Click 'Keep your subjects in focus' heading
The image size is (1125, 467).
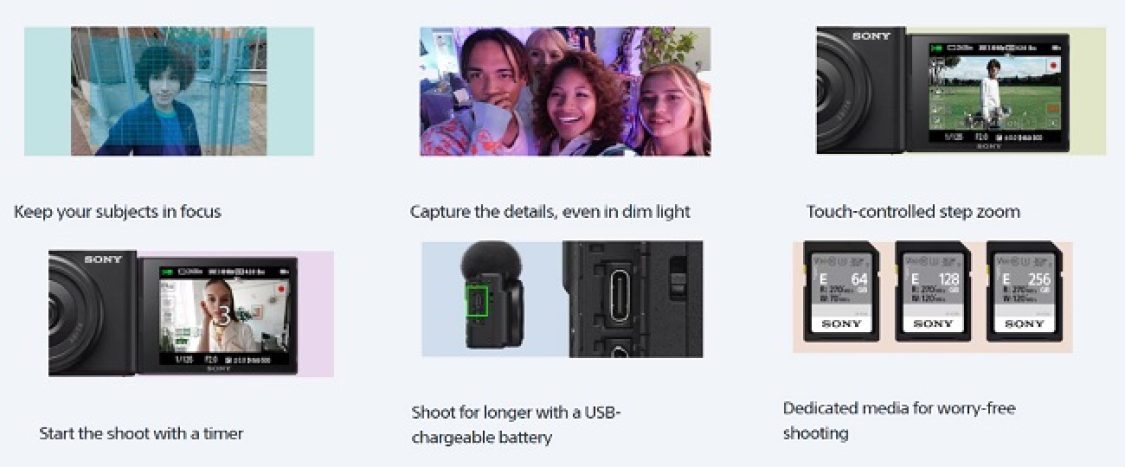[118, 212]
